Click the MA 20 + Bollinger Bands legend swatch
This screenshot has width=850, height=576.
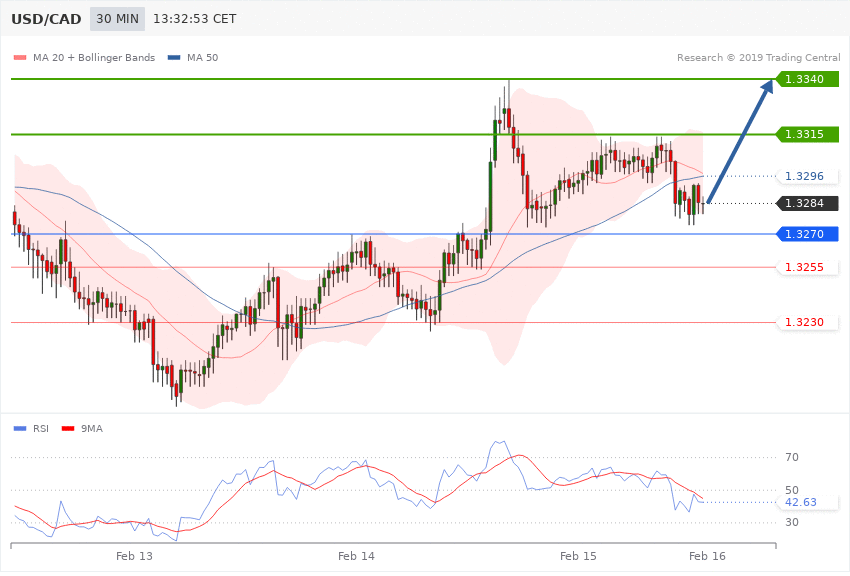tap(20, 57)
